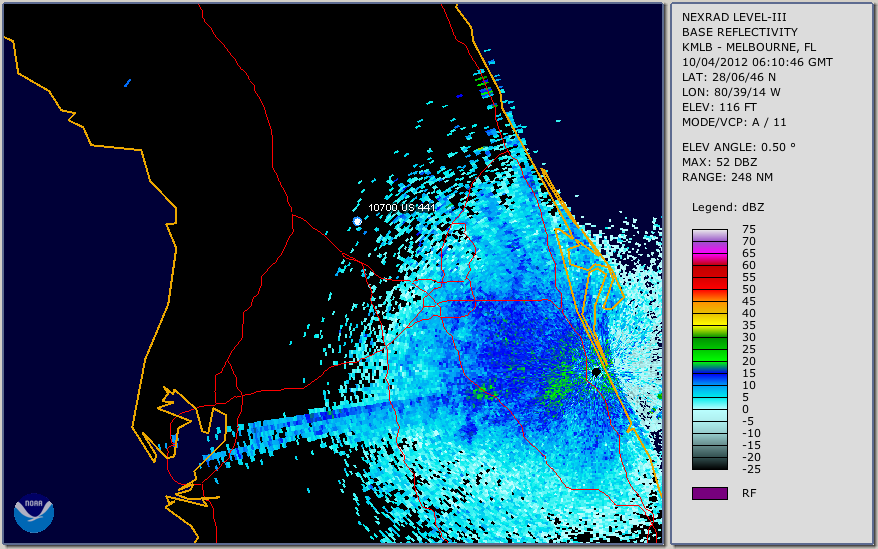
Task: Click "KMLB - MELBOURNE, FL" text
Action: click(749, 47)
